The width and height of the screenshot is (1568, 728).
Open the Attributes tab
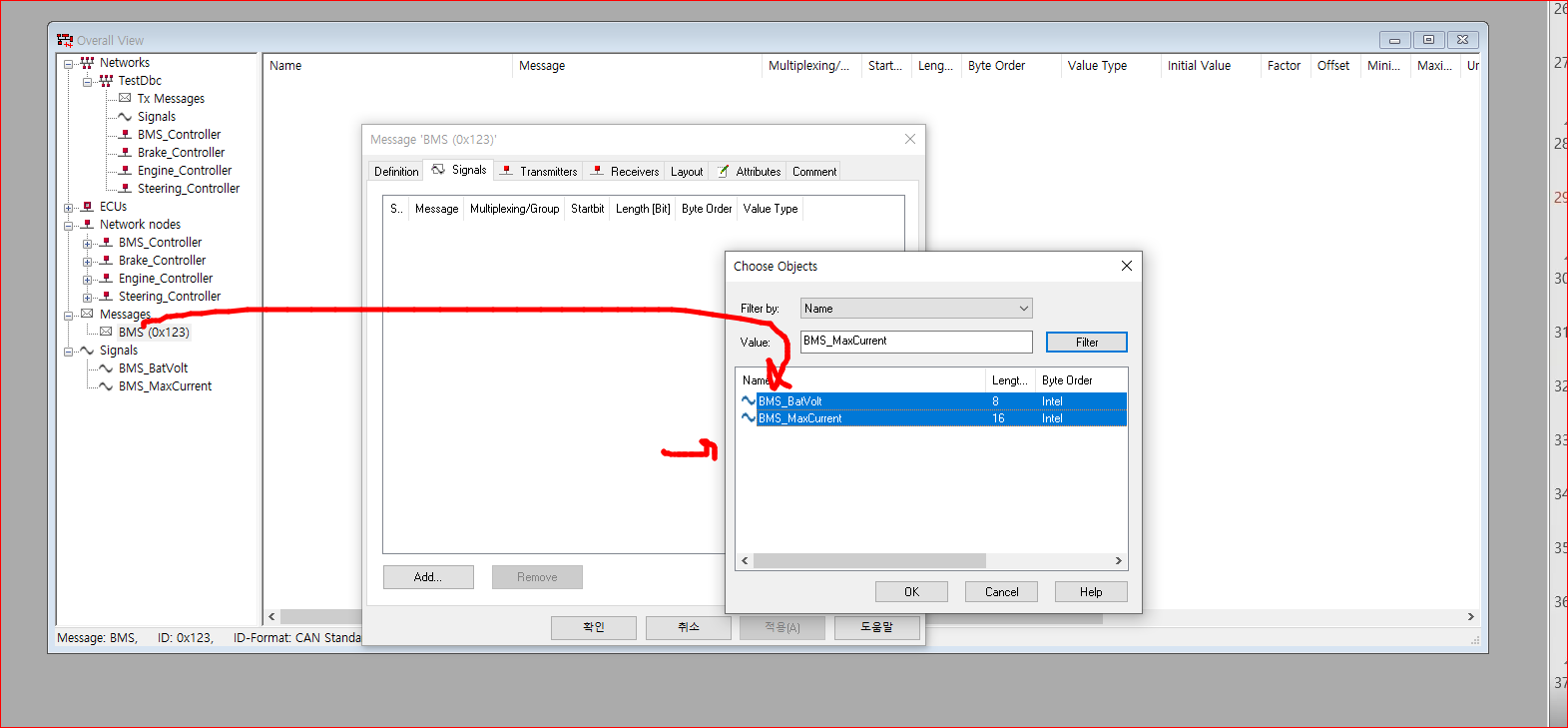point(749,172)
